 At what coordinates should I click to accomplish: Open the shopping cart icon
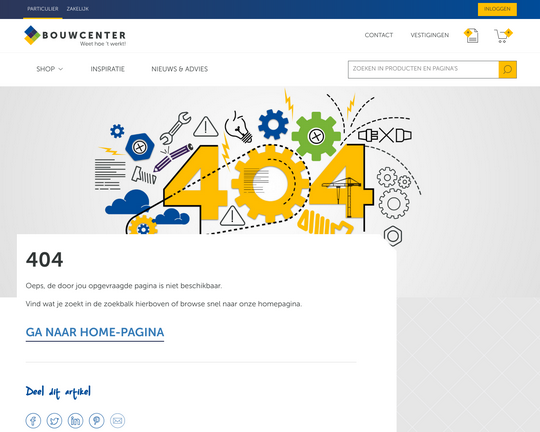[x=503, y=36]
